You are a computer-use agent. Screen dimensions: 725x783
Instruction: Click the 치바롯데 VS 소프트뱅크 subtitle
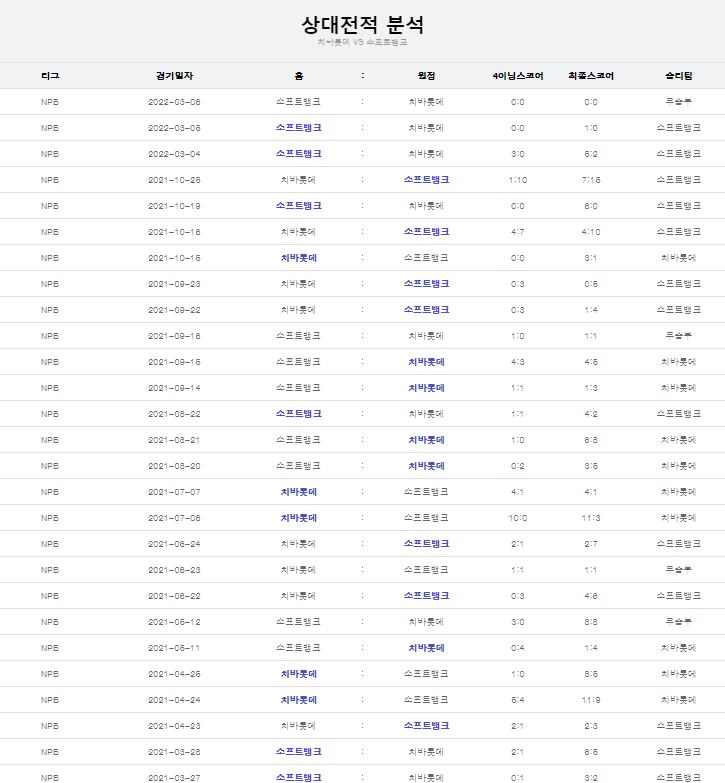click(x=362, y=42)
